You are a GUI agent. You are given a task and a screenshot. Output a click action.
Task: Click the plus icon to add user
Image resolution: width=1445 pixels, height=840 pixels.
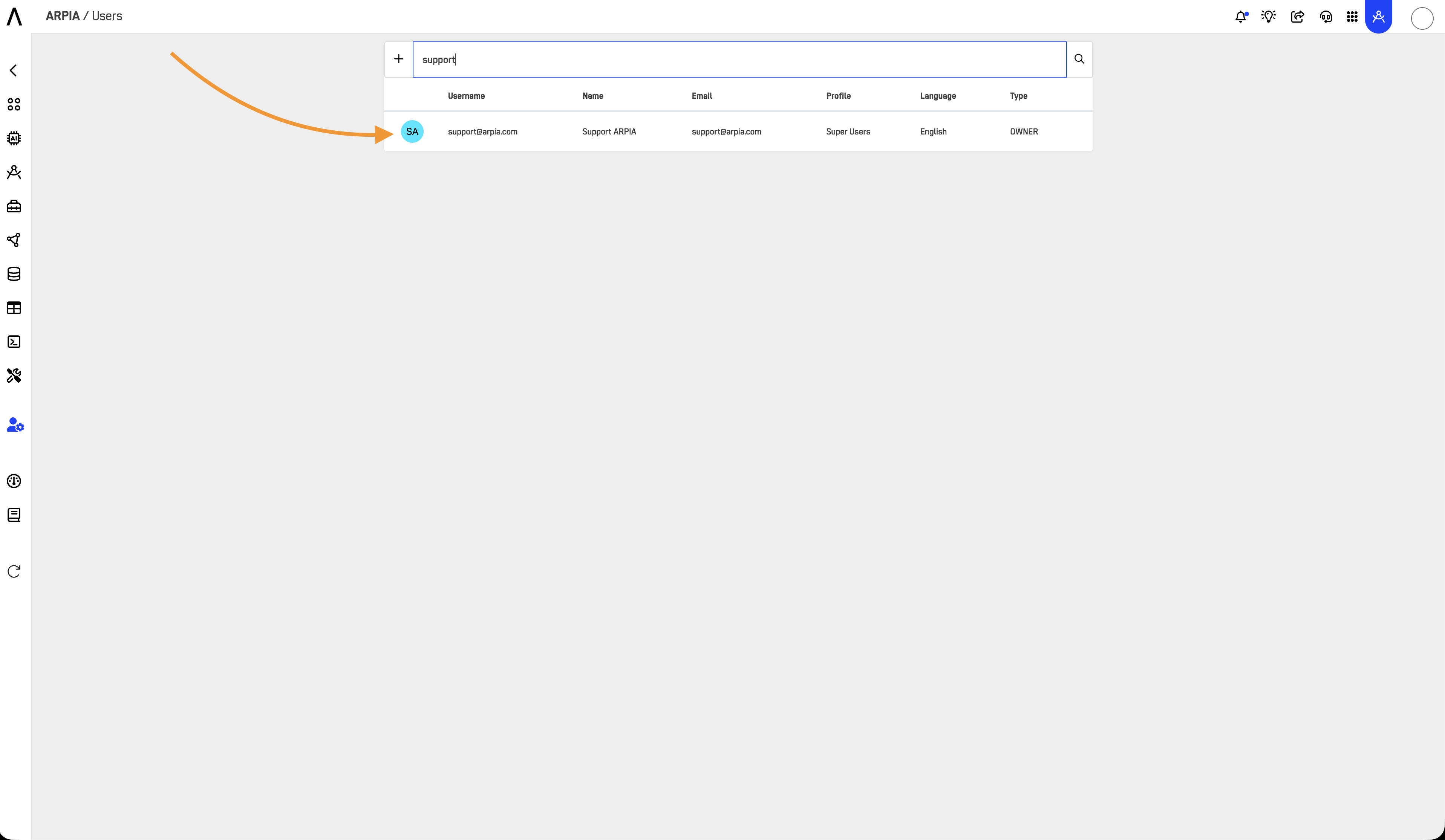(x=398, y=59)
